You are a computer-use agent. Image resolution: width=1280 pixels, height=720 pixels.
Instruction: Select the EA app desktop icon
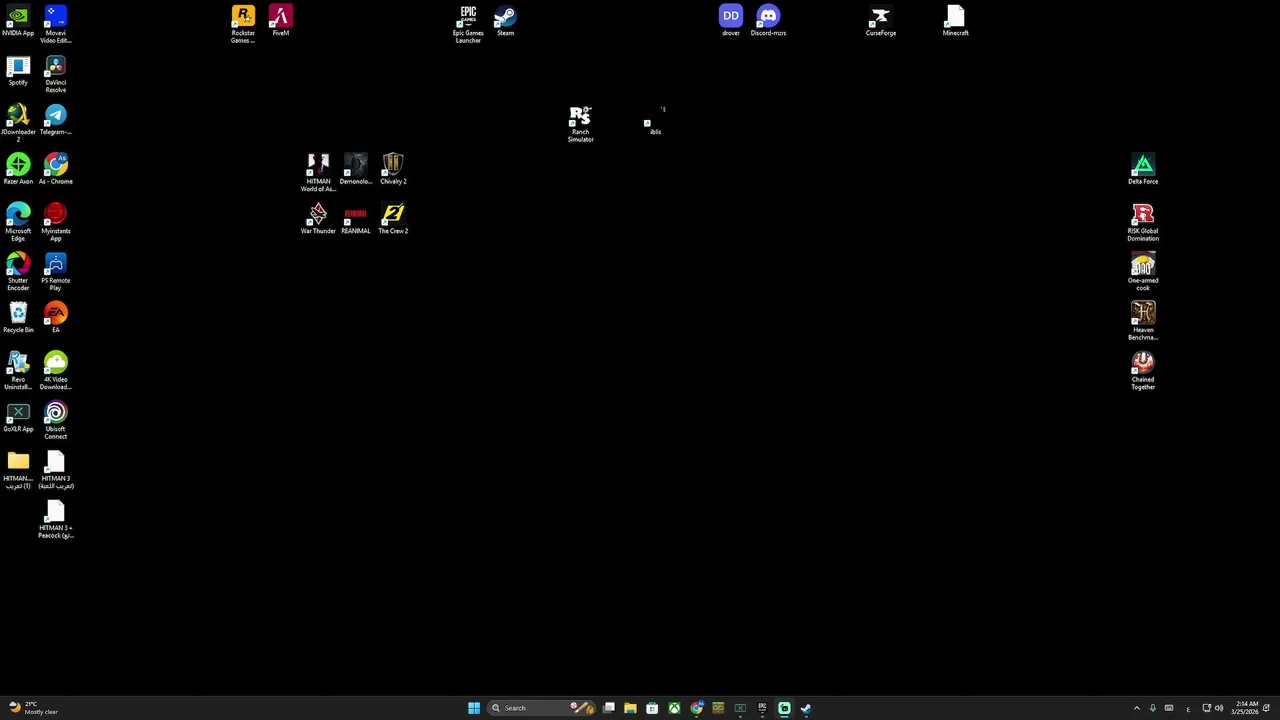[x=55, y=318]
